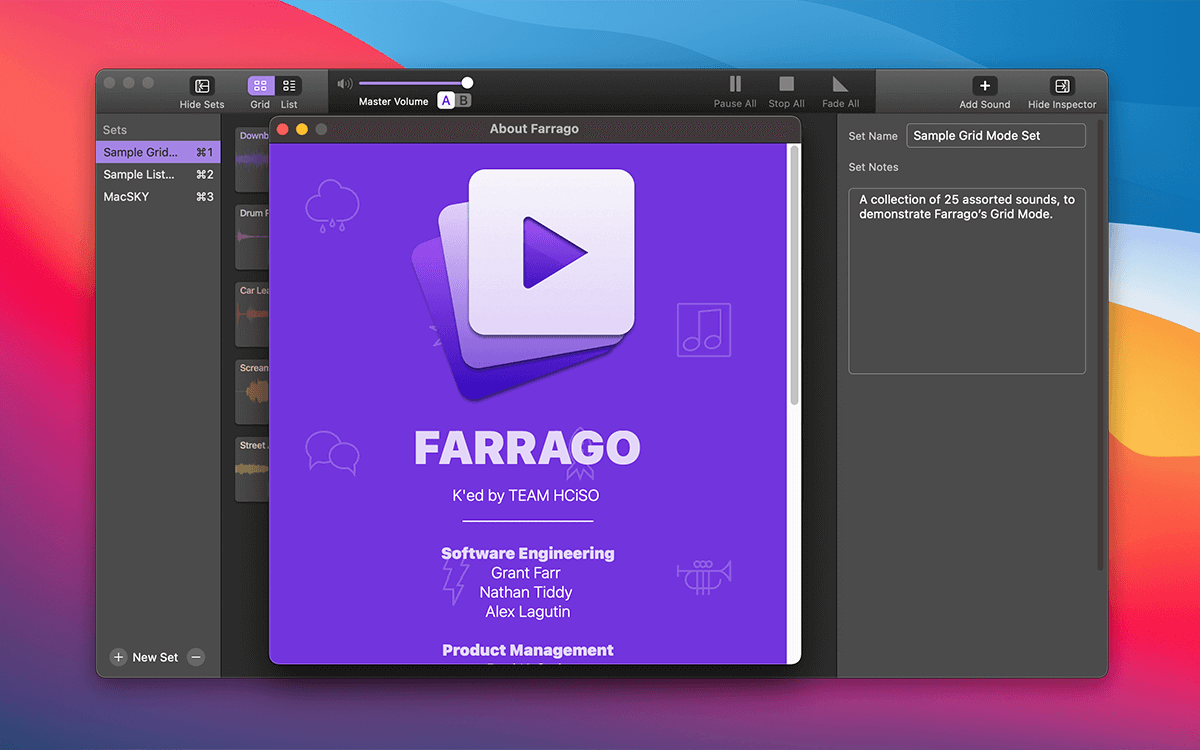The height and width of the screenshot is (750, 1200).
Task: Click the Drum sound tile in grid
Action: (x=252, y=236)
